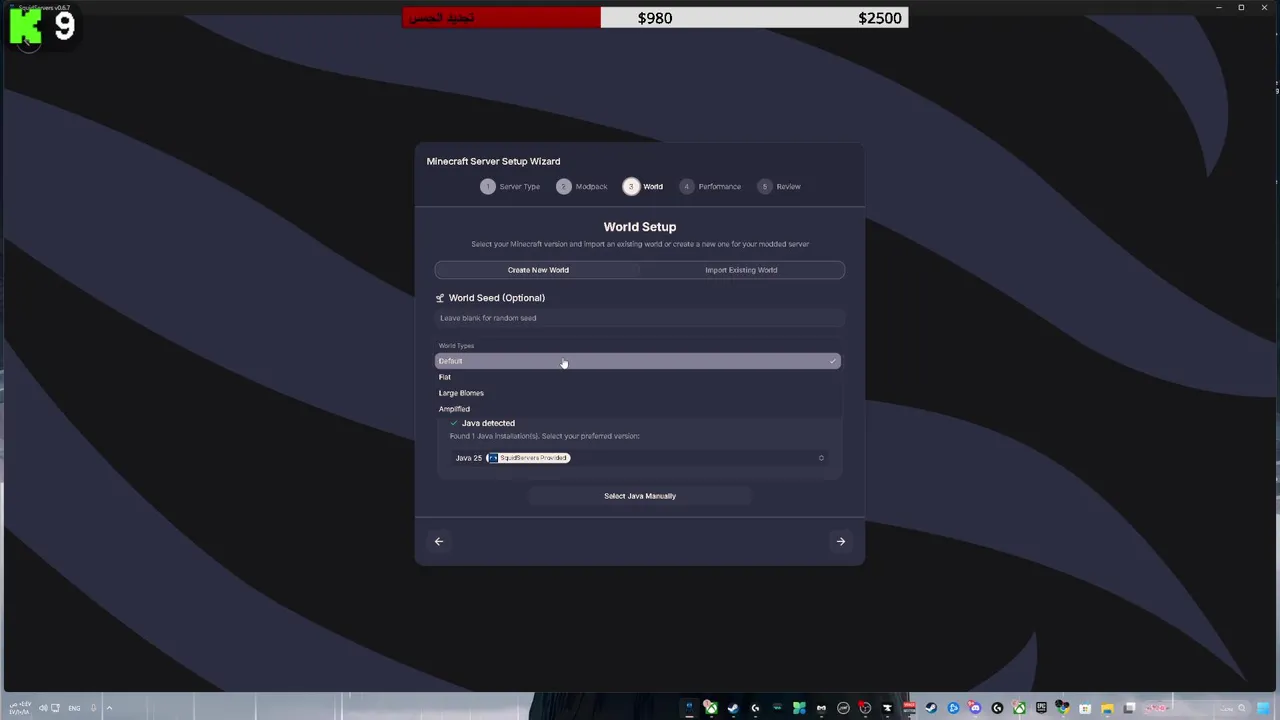Go to World step
Image resolution: width=1280 pixels, height=720 pixels.
pos(643,186)
